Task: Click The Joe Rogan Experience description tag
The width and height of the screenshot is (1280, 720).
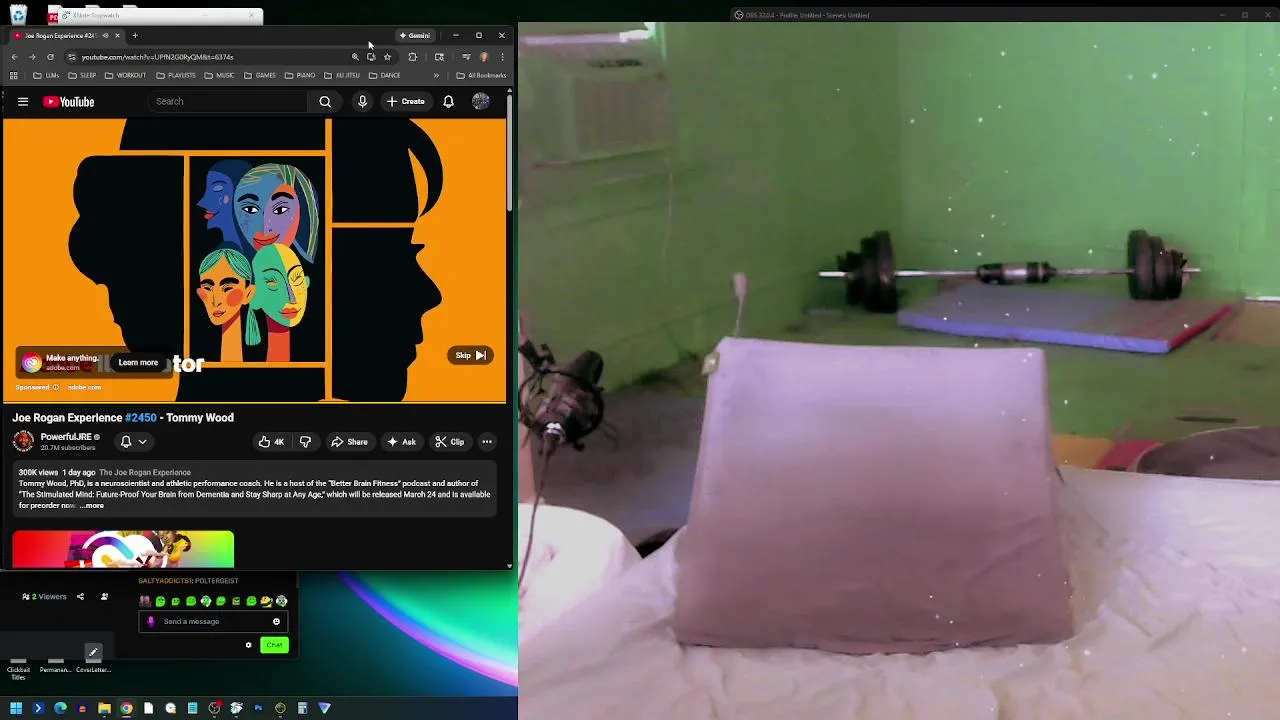Action: [144, 472]
